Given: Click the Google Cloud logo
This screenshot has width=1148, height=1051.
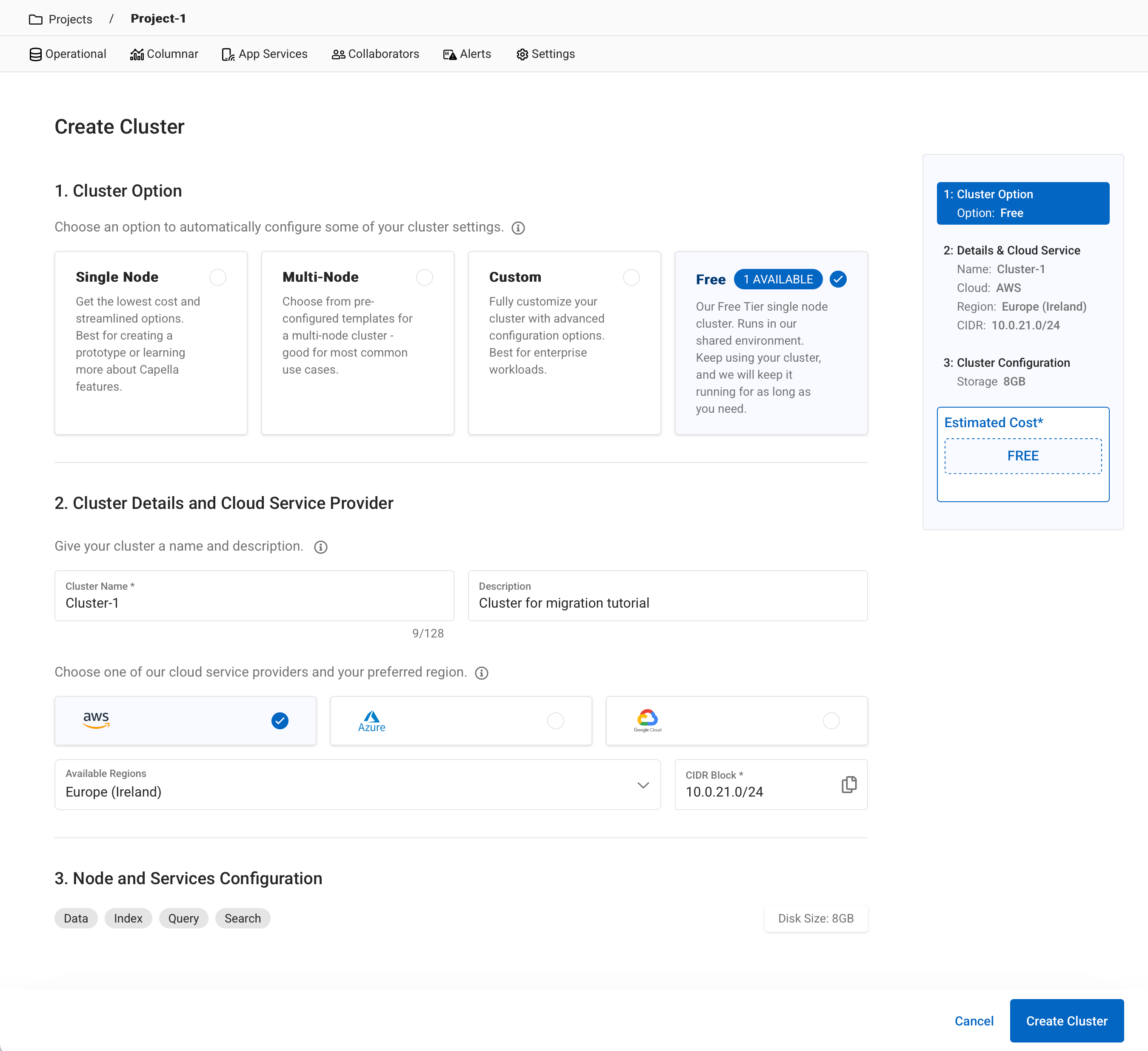Looking at the screenshot, I should click(x=648, y=720).
